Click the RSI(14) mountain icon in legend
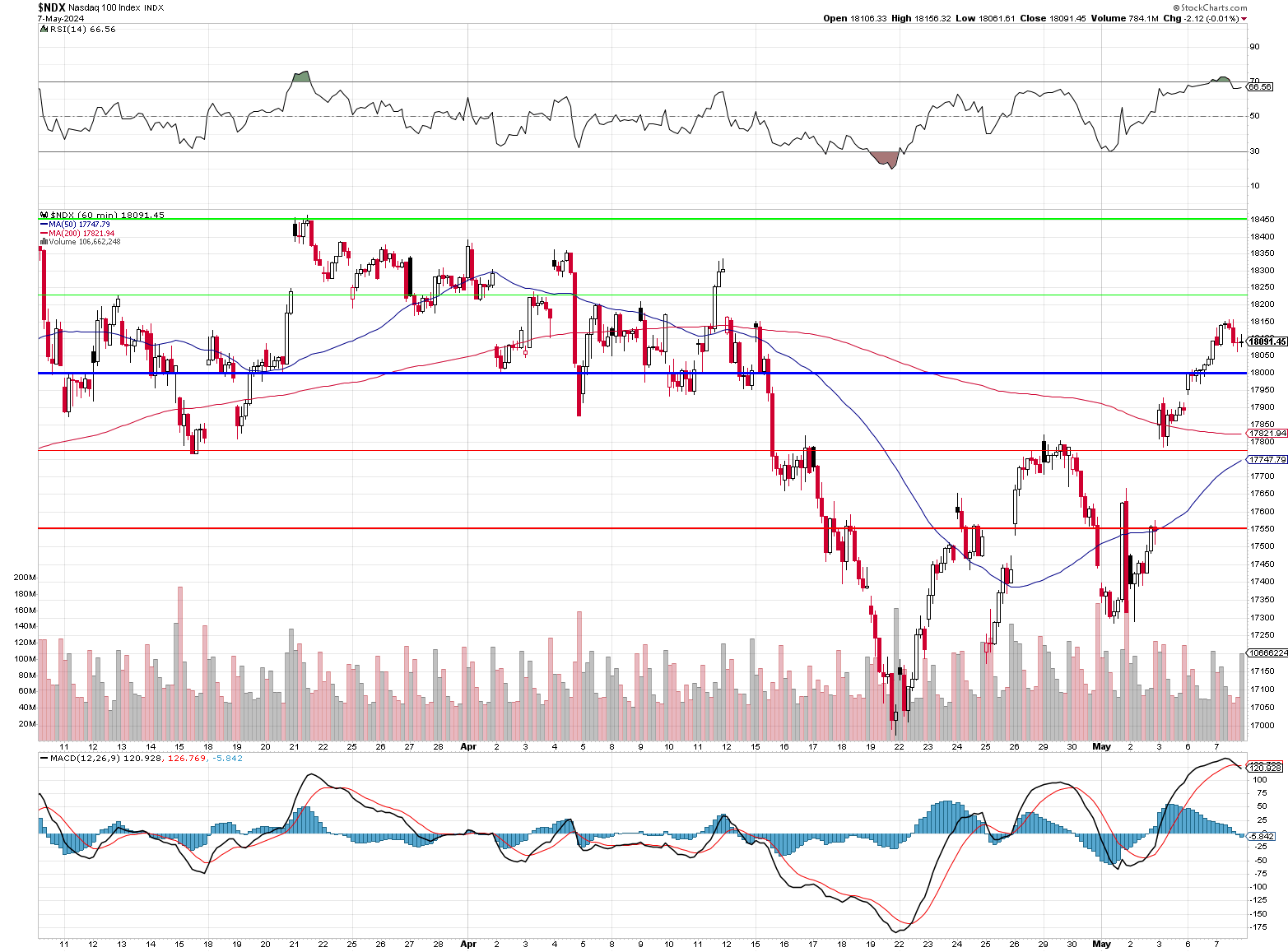Image resolution: width=1288 pixels, height=952 pixels. click(44, 30)
